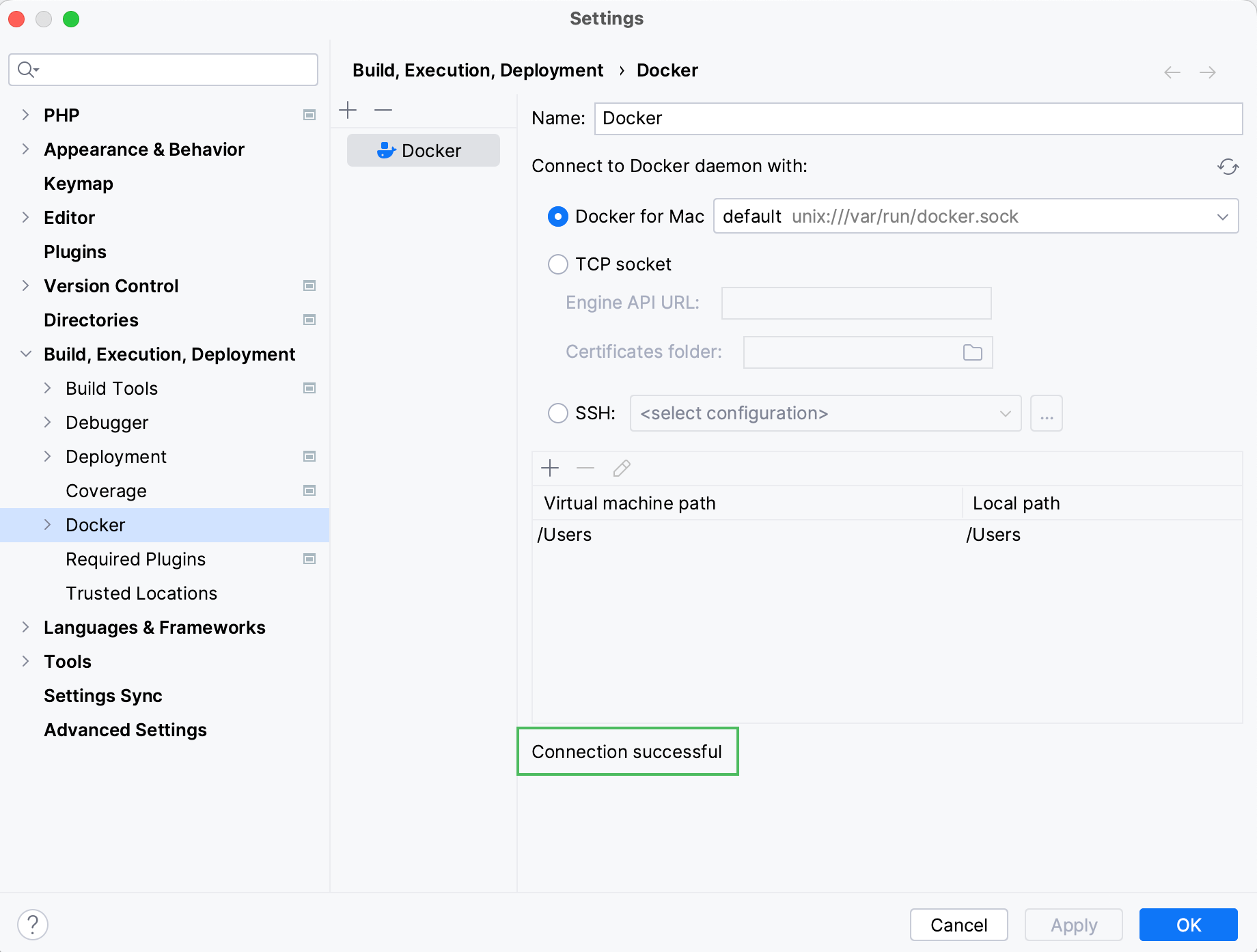Screen dimensions: 1257x952
Task: Expand the Build Tools section
Action: [48, 388]
